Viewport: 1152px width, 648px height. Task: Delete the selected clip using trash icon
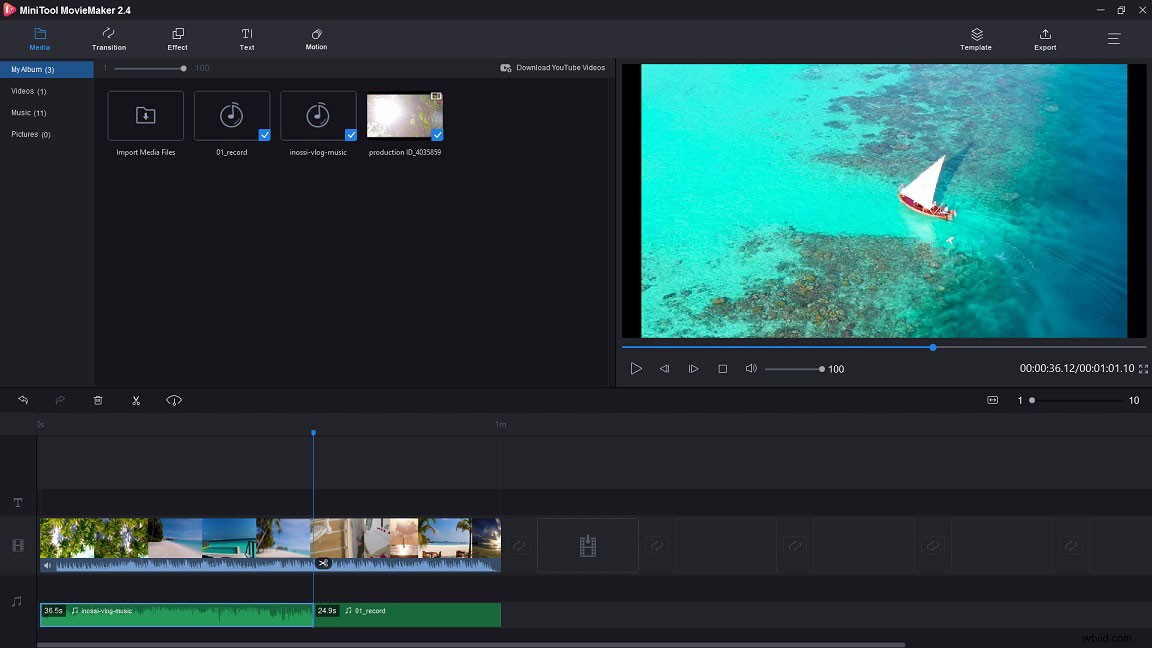(x=97, y=400)
